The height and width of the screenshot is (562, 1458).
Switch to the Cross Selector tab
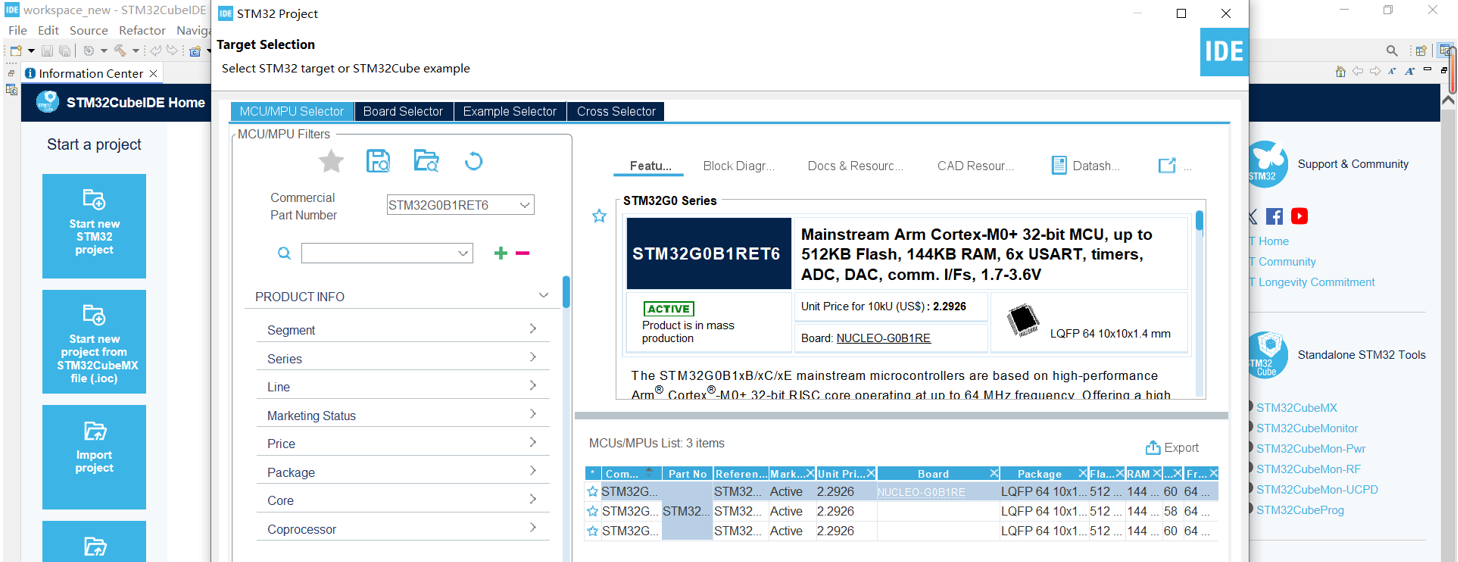click(x=616, y=111)
